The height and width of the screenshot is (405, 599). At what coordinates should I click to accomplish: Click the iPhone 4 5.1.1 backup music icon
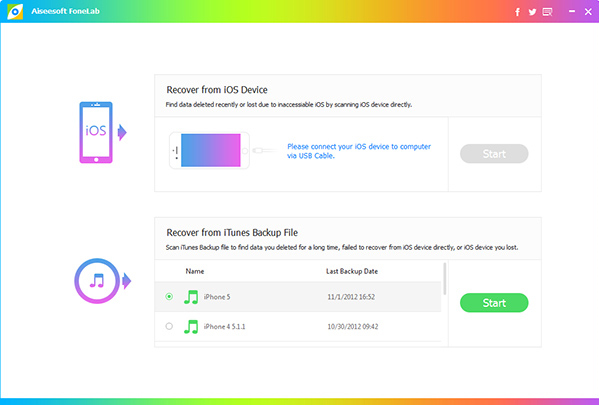pyautogui.click(x=191, y=327)
